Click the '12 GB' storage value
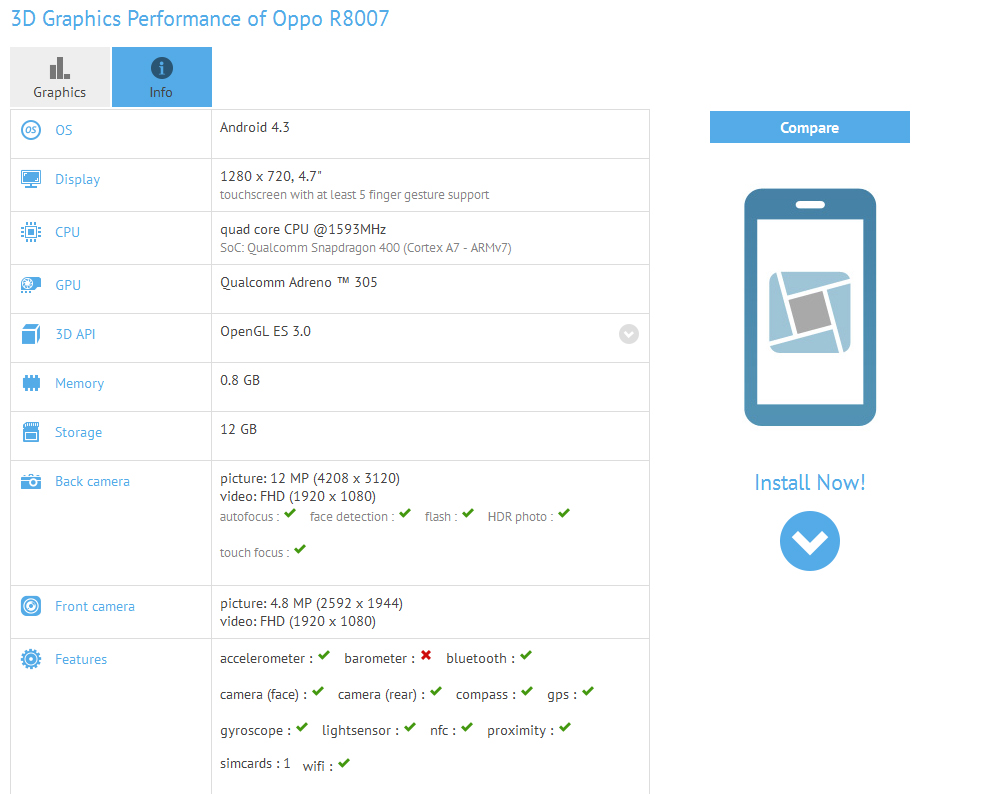This screenshot has width=1000, height=794. [239, 429]
